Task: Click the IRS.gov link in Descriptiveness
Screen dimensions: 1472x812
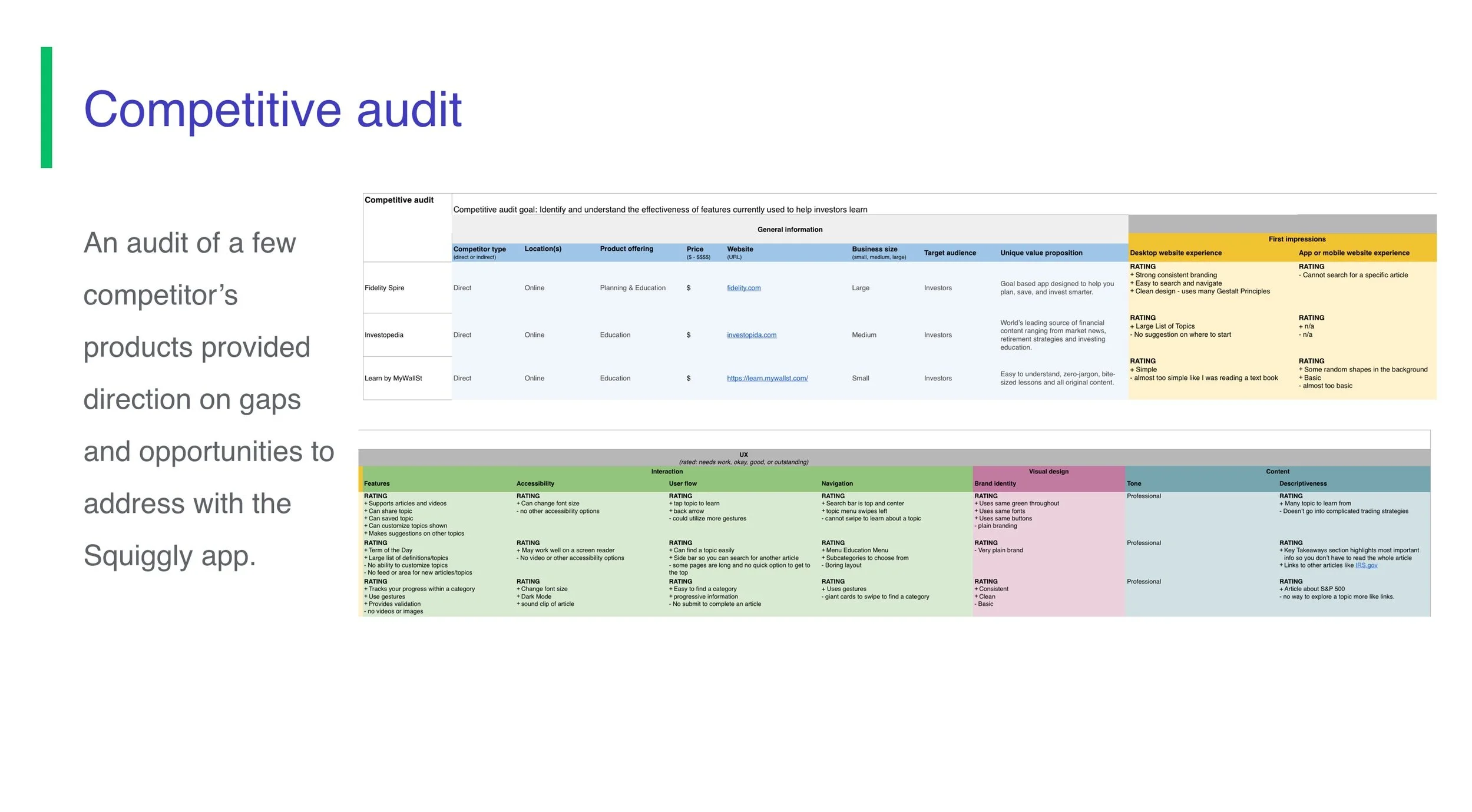Action: pos(1365,565)
